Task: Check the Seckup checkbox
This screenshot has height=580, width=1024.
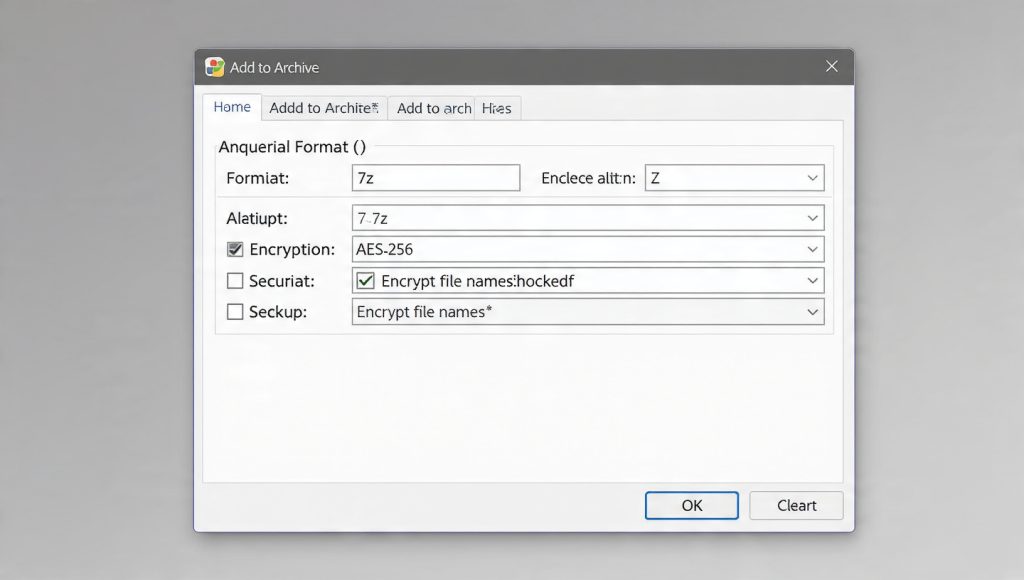Action: [x=235, y=312]
